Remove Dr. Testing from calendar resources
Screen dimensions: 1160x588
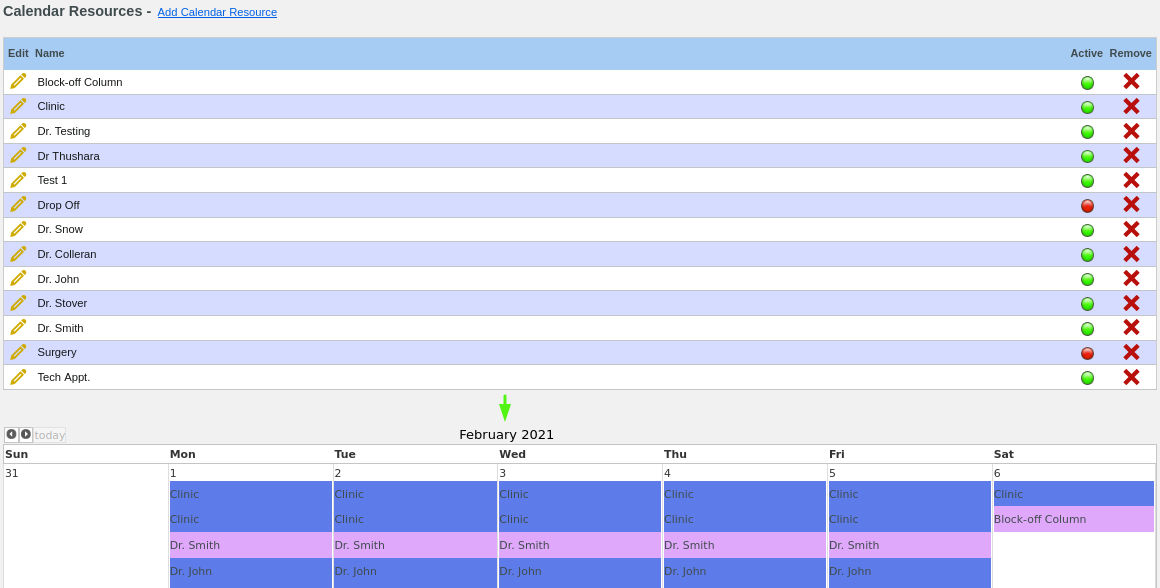pos(1131,131)
